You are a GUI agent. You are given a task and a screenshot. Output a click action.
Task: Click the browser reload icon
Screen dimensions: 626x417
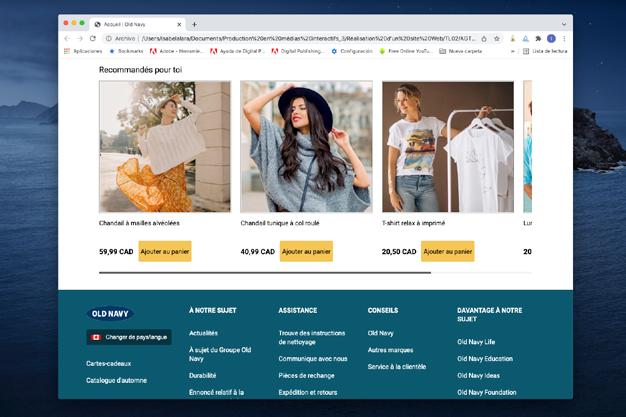[x=93, y=39]
